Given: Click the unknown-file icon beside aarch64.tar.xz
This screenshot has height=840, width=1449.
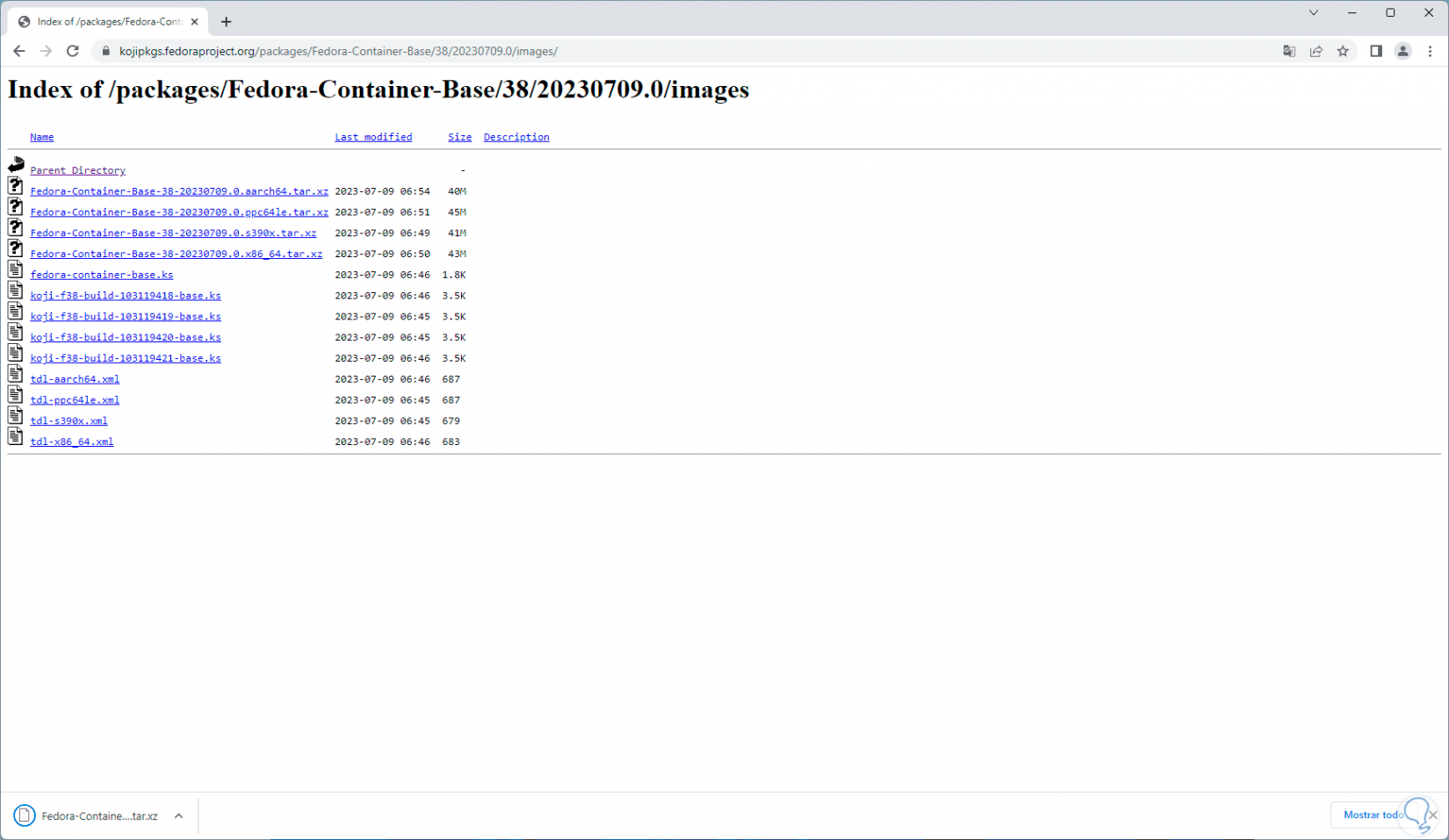Looking at the screenshot, I should coord(16,185).
